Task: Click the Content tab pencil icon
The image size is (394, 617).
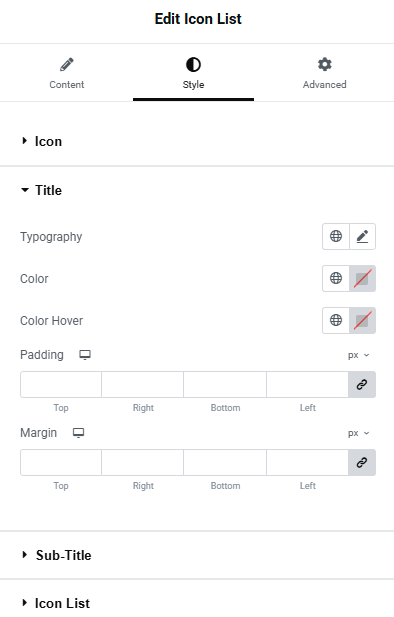Action: pyautogui.click(x=67, y=65)
